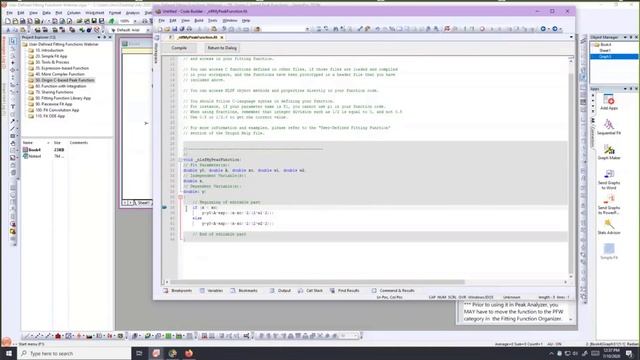640x360 pixels.
Task: Collapse the void function code block
Action: pos(180,160)
